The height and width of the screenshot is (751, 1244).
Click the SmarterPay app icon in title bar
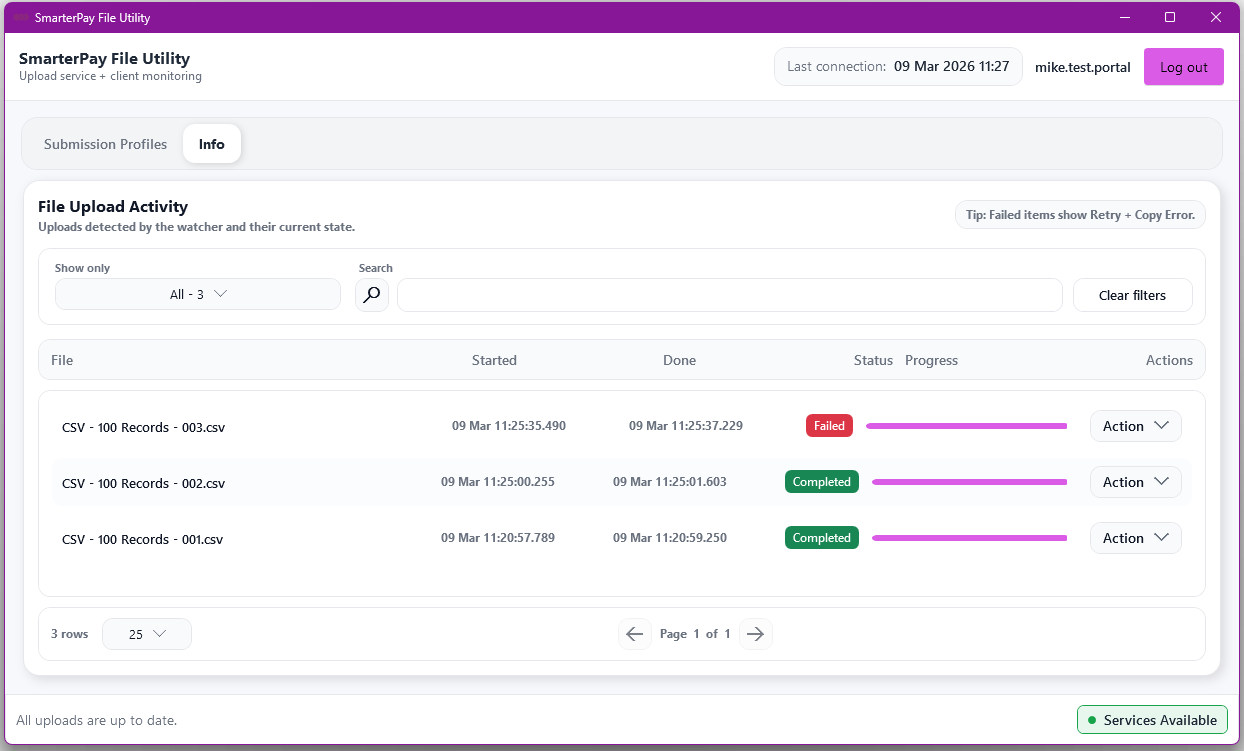click(20, 18)
